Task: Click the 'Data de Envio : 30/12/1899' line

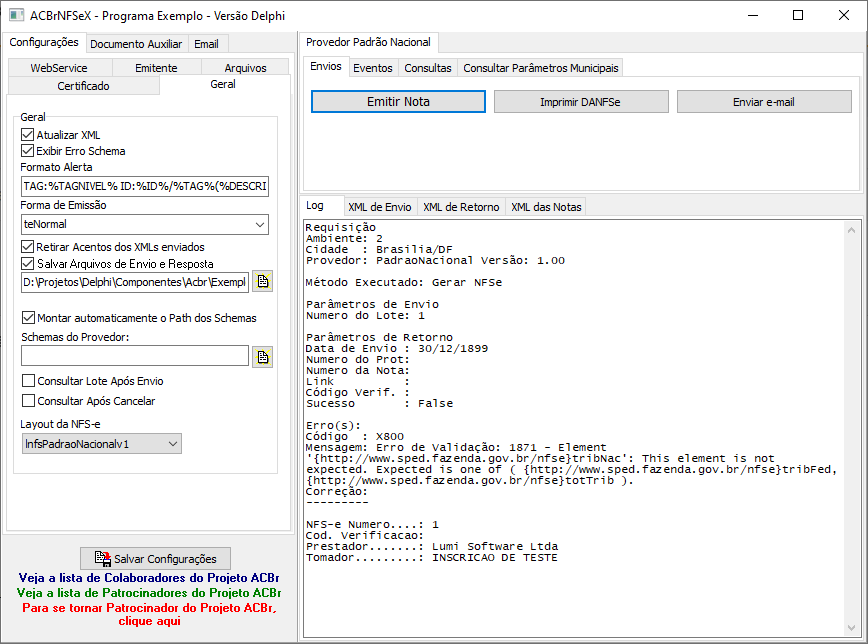Action: point(397,348)
